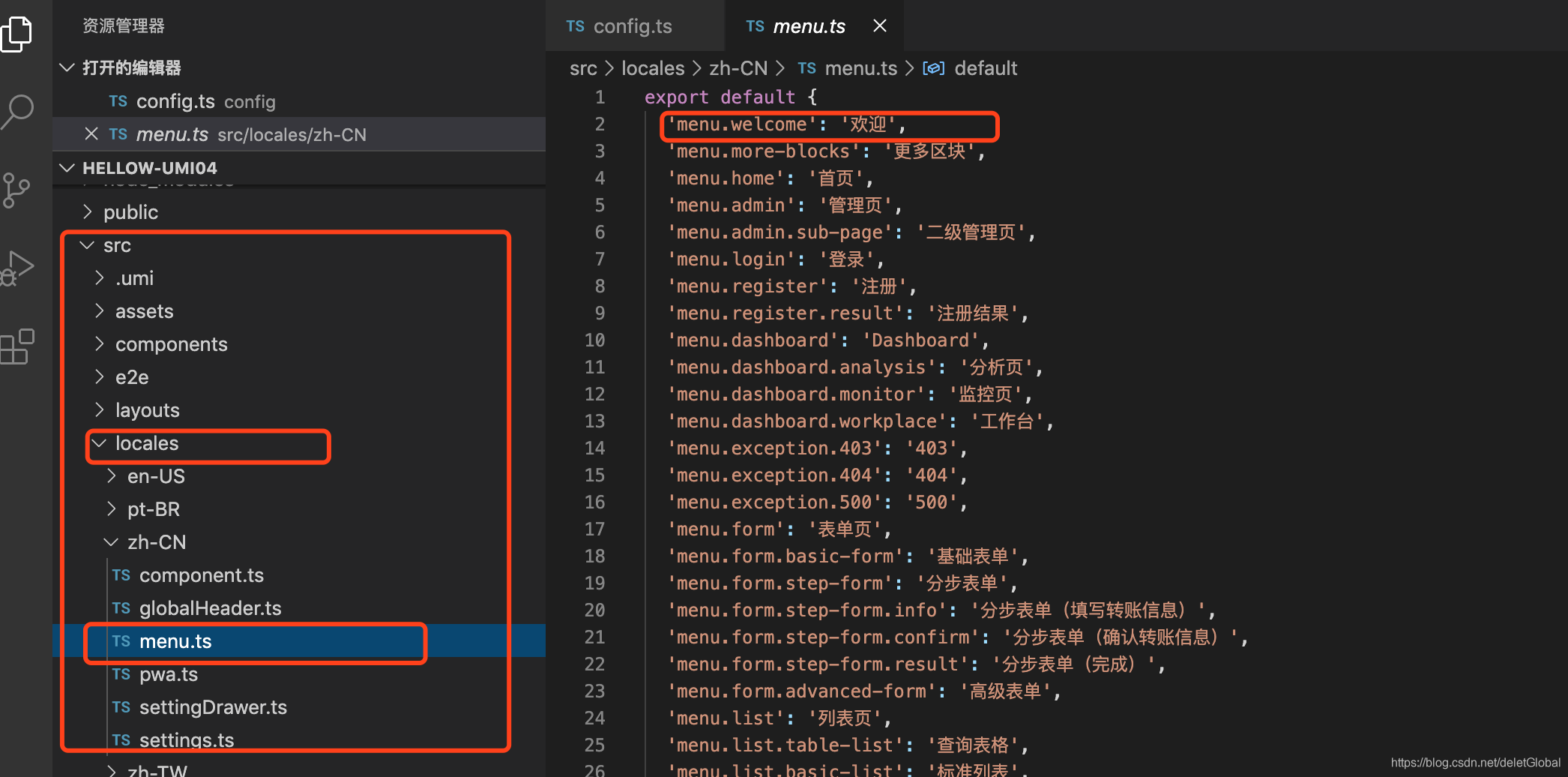The image size is (1568, 777).
Task: Open globalHeader.ts in the file tree
Action: click(x=211, y=608)
